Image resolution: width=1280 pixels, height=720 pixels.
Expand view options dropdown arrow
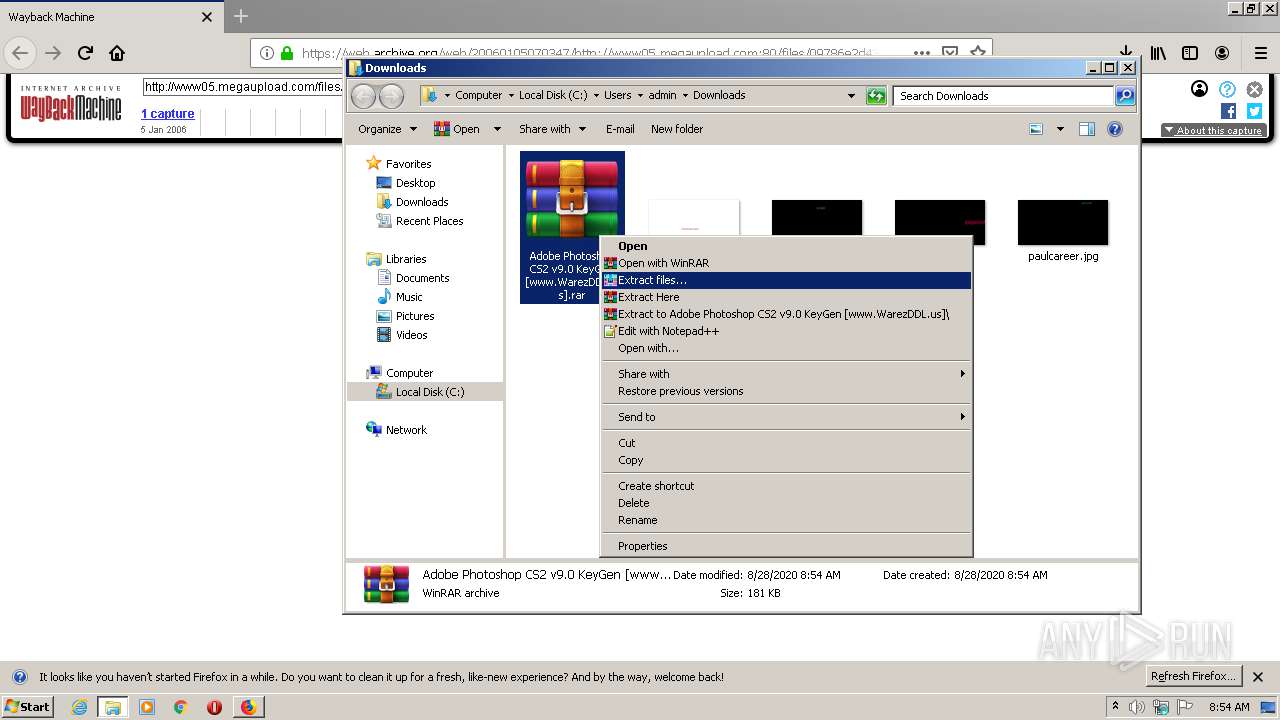click(1060, 129)
